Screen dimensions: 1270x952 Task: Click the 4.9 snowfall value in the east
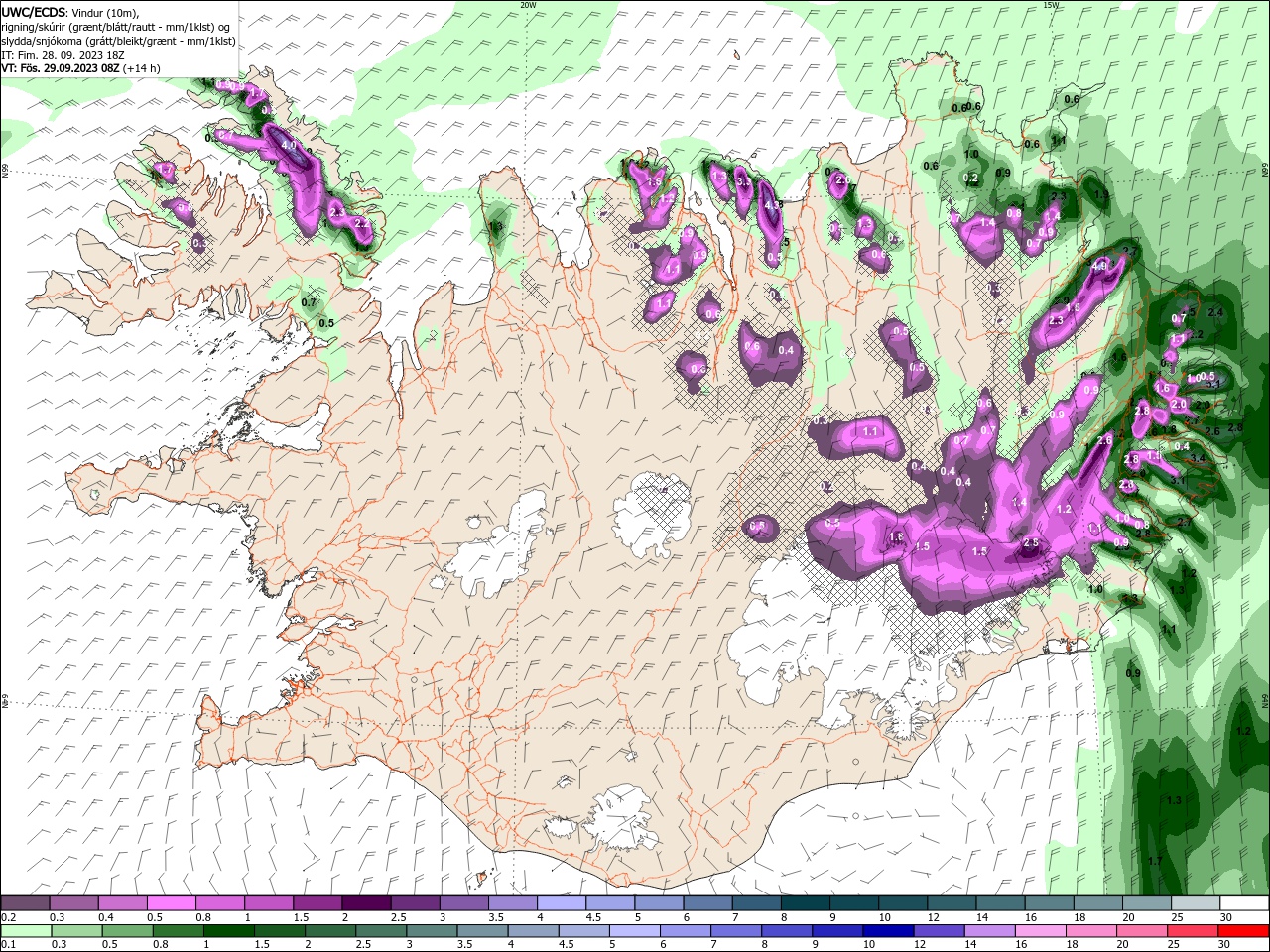[1099, 267]
